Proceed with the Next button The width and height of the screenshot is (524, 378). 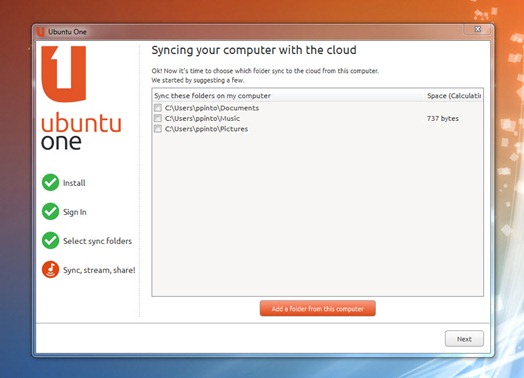[464, 339]
